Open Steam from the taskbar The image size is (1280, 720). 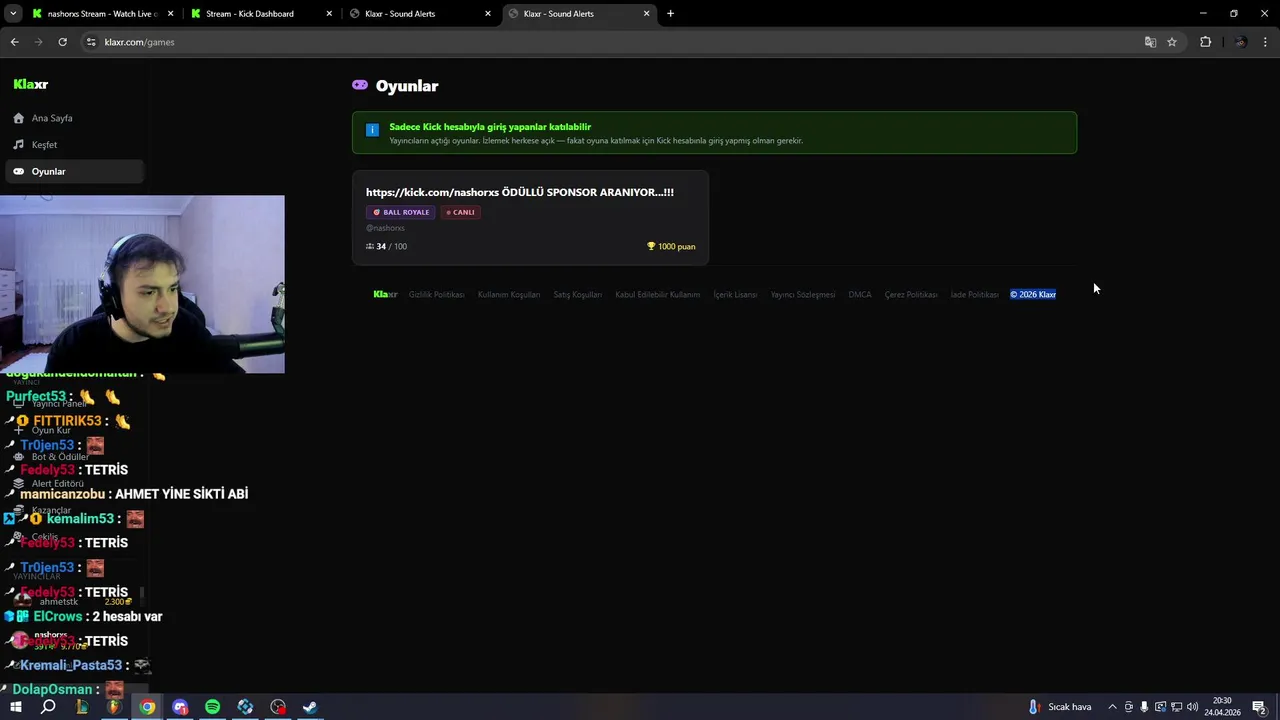pos(310,707)
